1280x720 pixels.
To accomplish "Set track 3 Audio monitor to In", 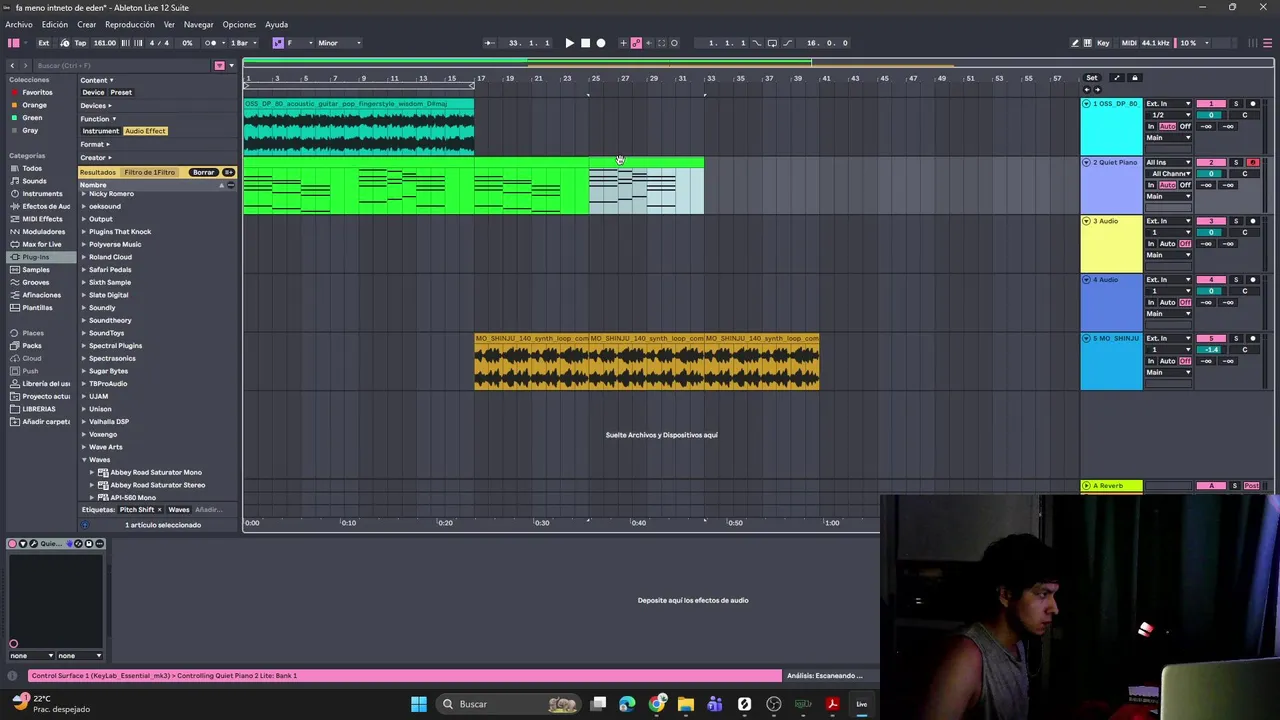I will 1152,244.
